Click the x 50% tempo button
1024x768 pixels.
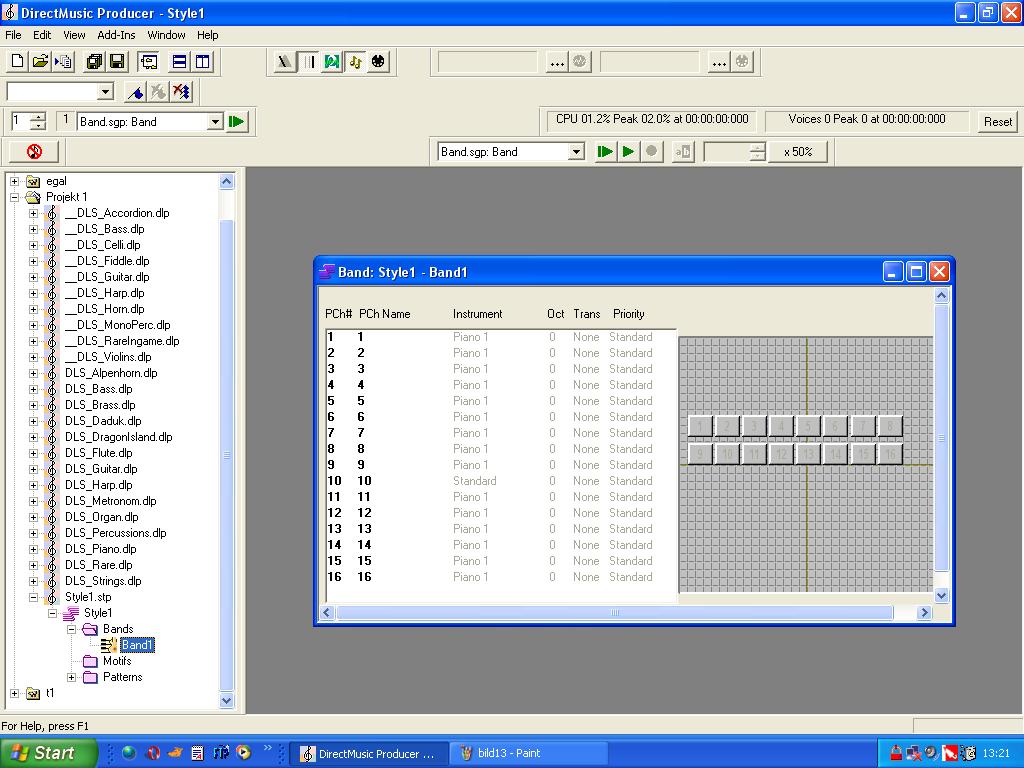pyautogui.click(x=797, y=152)
